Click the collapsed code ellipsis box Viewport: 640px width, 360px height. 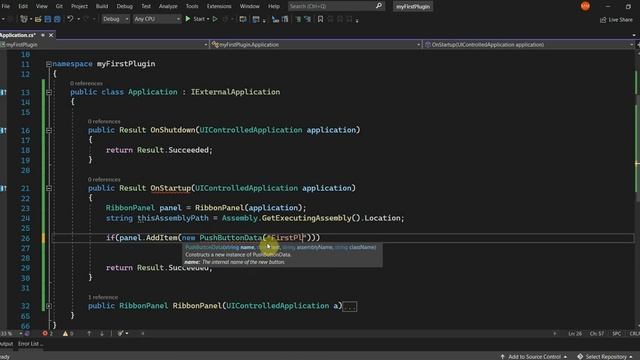pos(349,307)
